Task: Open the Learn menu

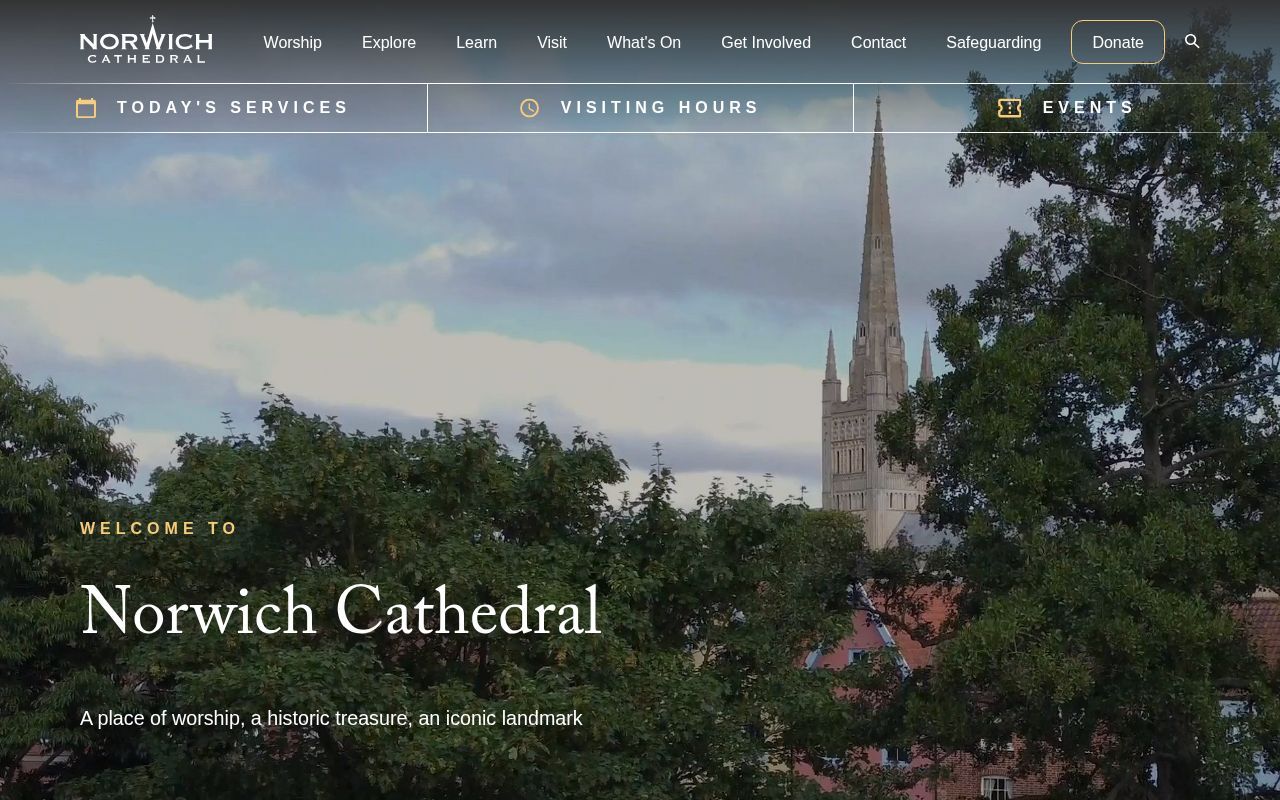Action: point(476,42)
